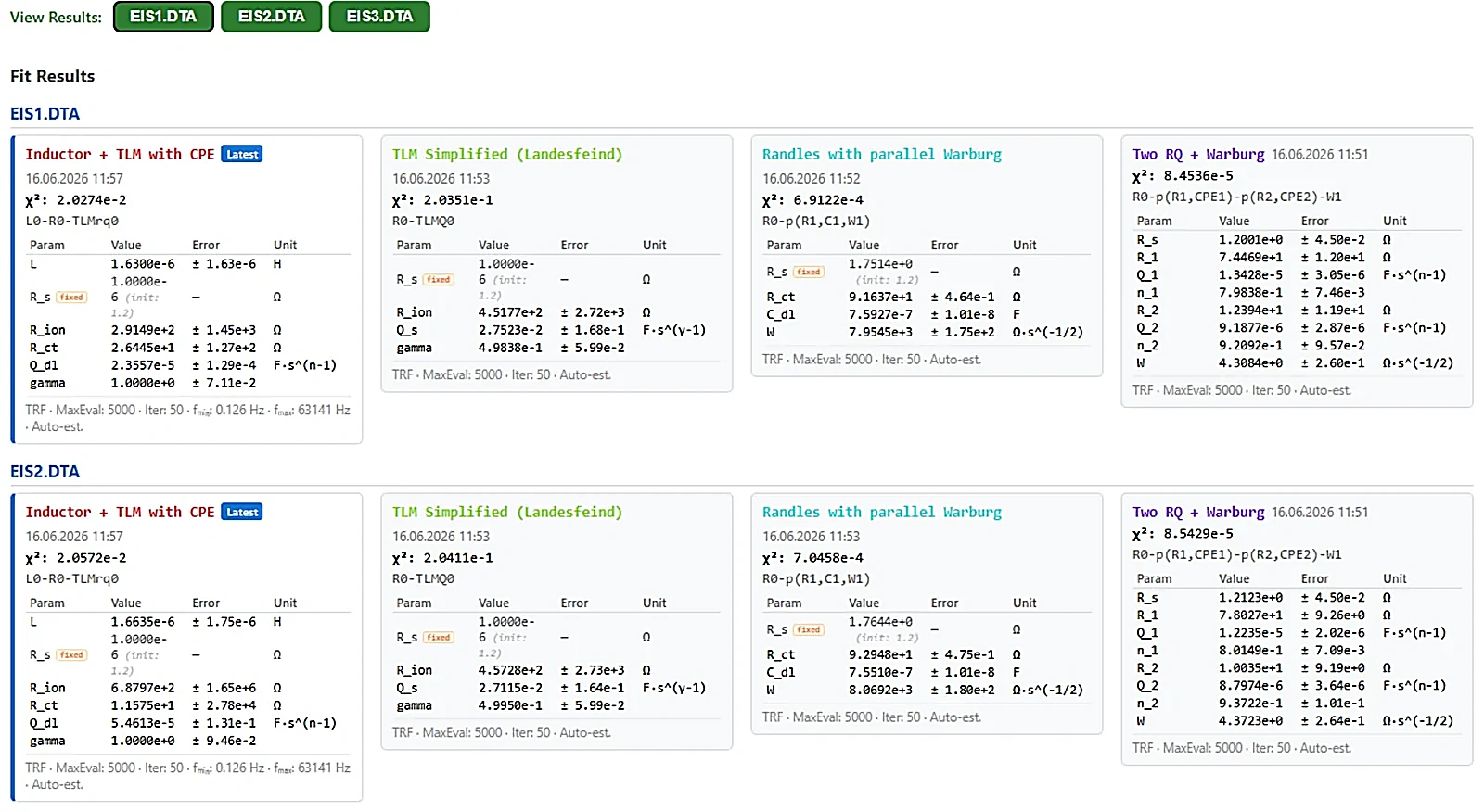Click the Latest badge in the EIS1.DTA card
This screenshot has height=812, width=1484.
pos(242,154)
